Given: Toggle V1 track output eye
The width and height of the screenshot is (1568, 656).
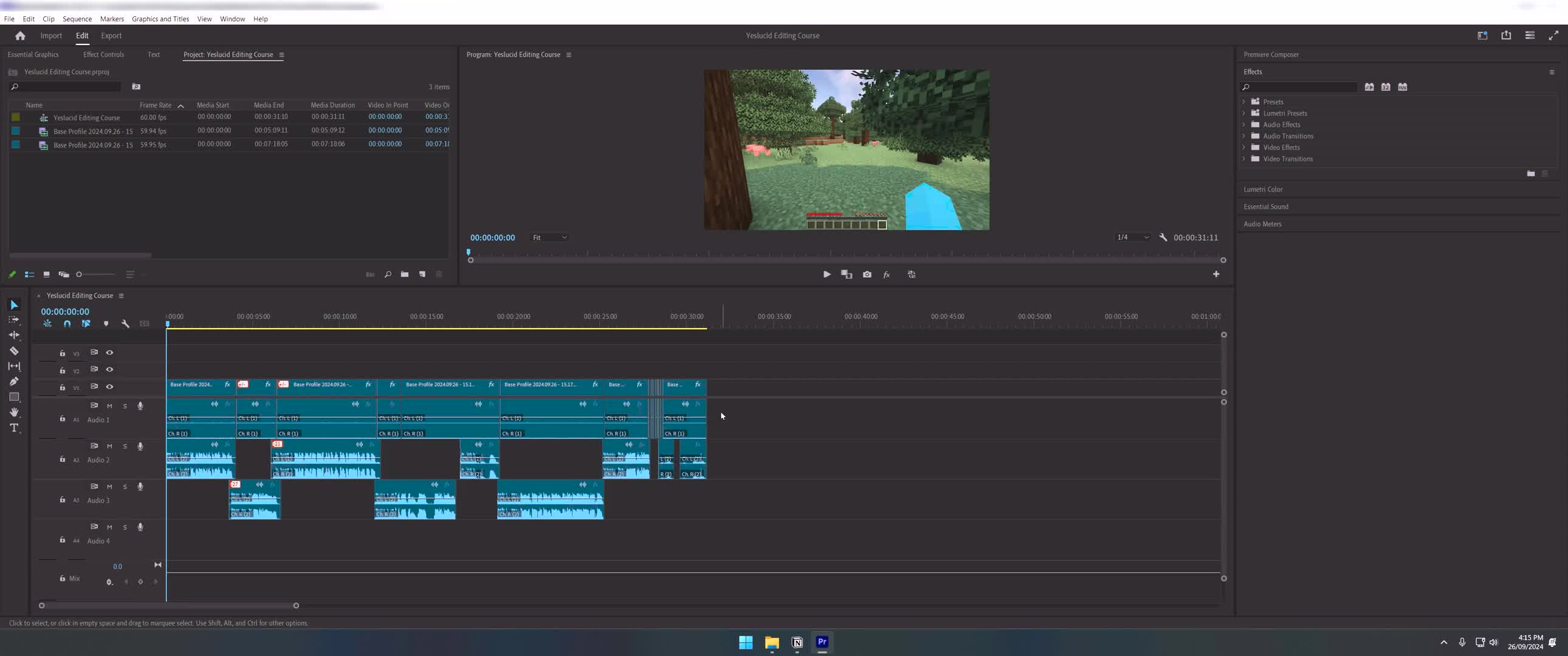Looking at the screenshot, I should [109, 386].
